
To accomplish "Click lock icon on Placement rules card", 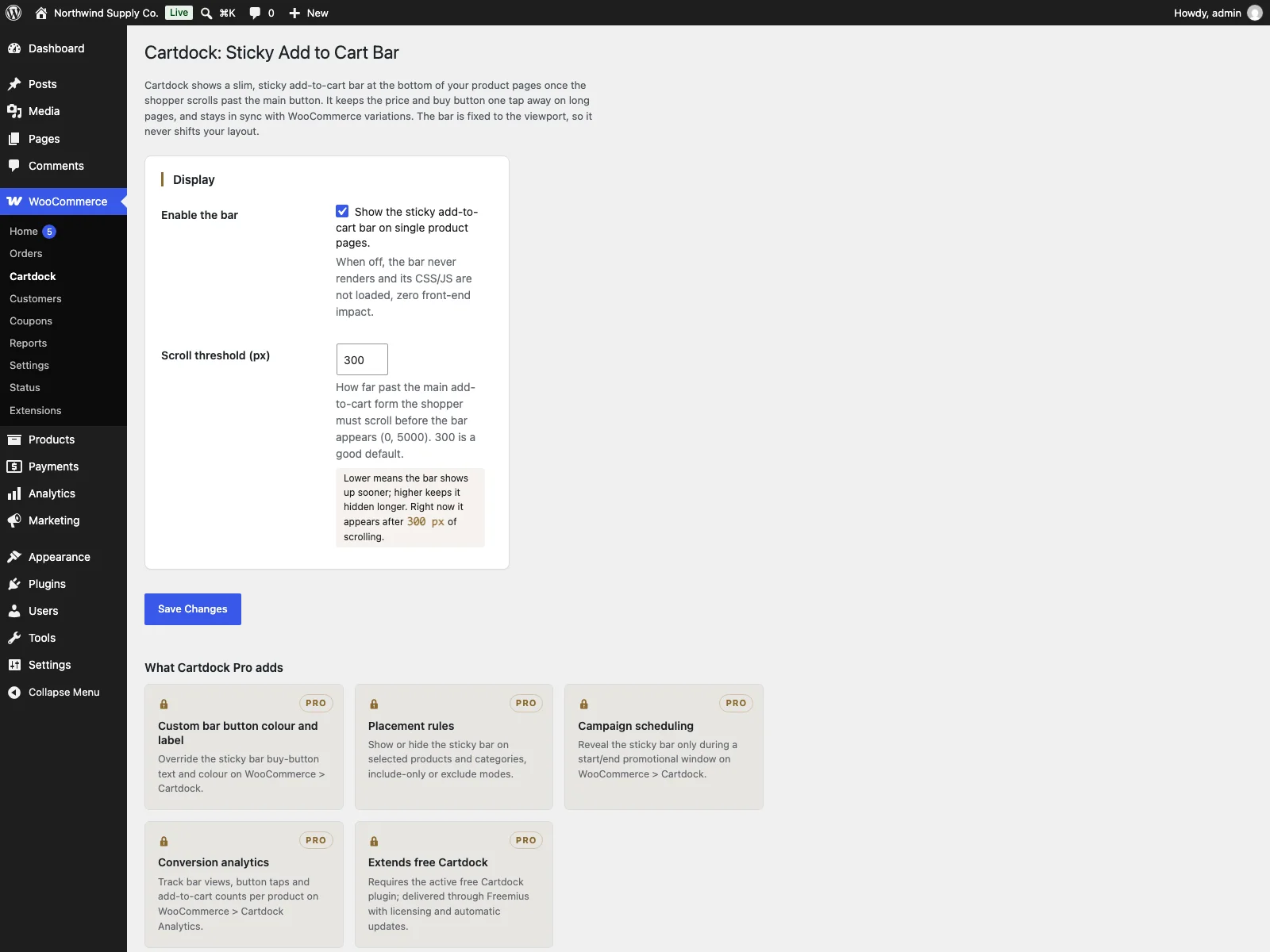I will point(374,704).
